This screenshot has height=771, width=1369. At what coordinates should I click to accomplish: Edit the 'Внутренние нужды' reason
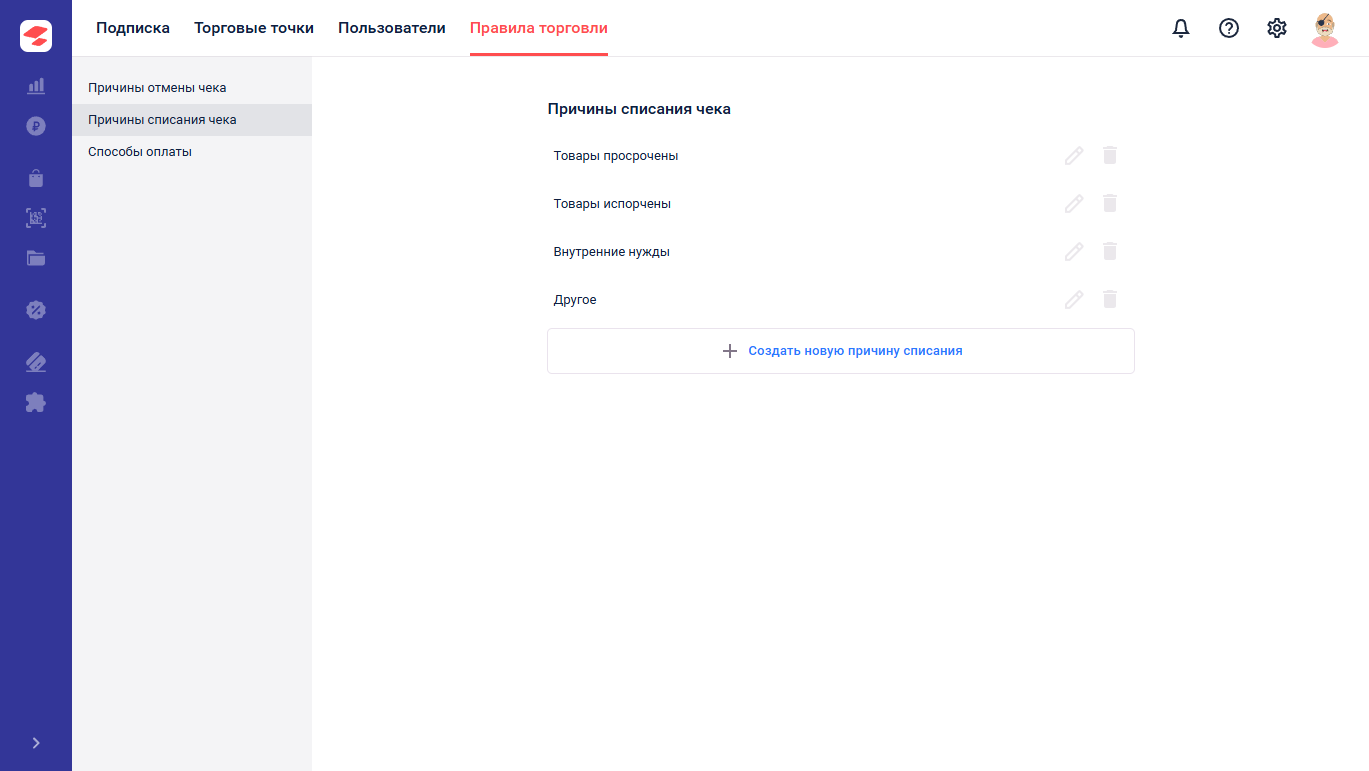1074,251
